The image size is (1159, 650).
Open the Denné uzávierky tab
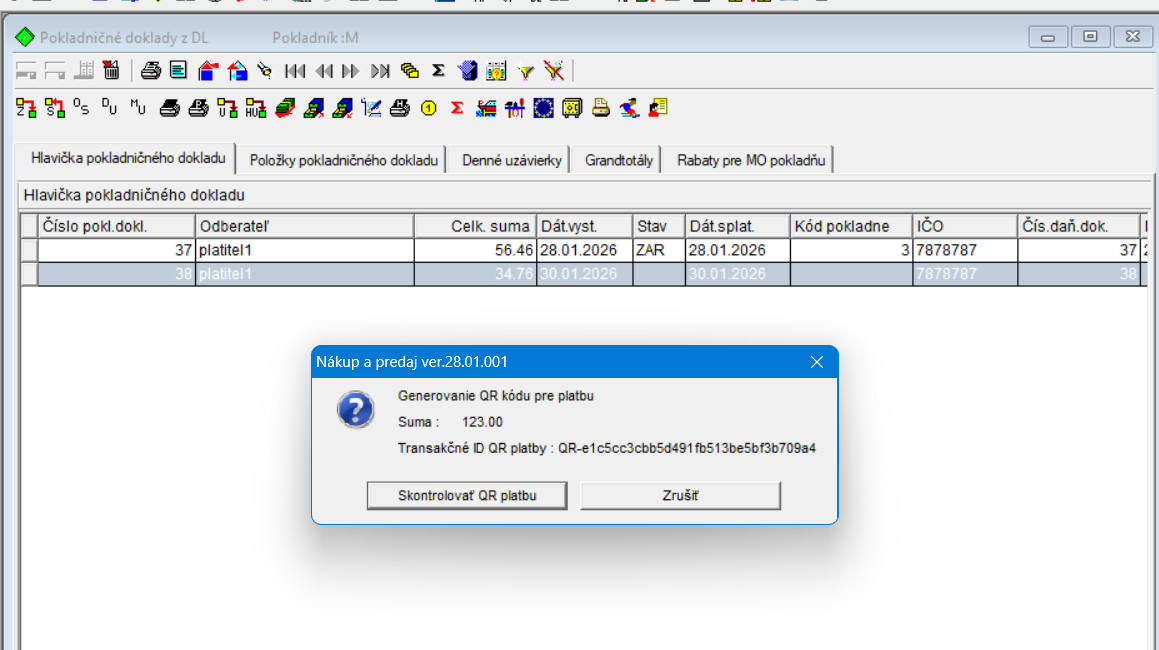513,160
